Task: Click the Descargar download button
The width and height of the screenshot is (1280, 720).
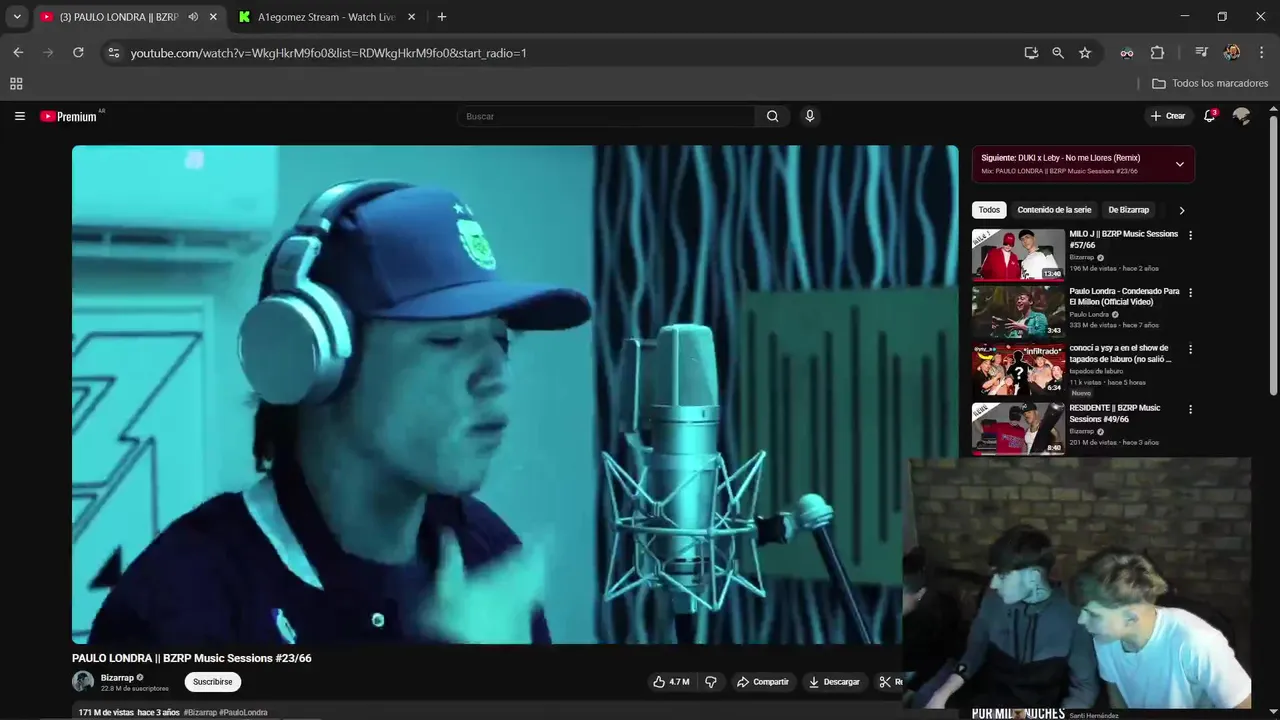Action: (x=834, y=682)
